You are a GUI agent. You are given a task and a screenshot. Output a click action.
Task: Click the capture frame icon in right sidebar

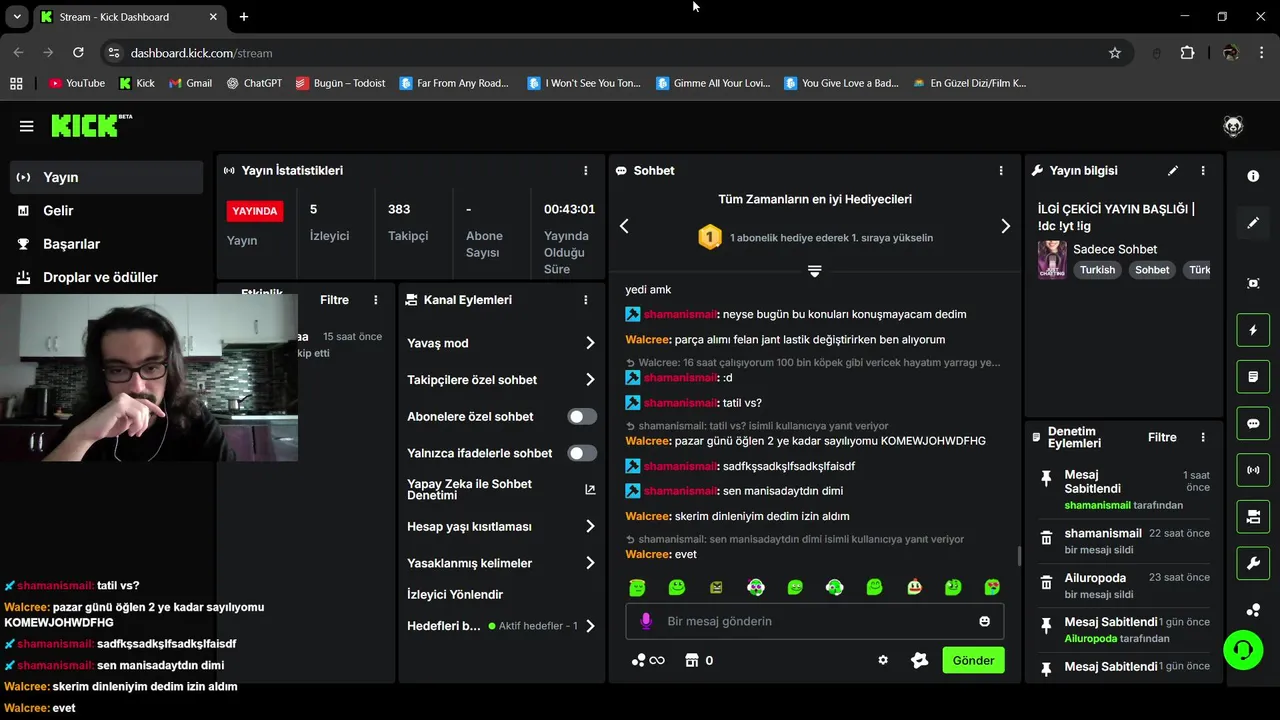(x=1253, y=283)
